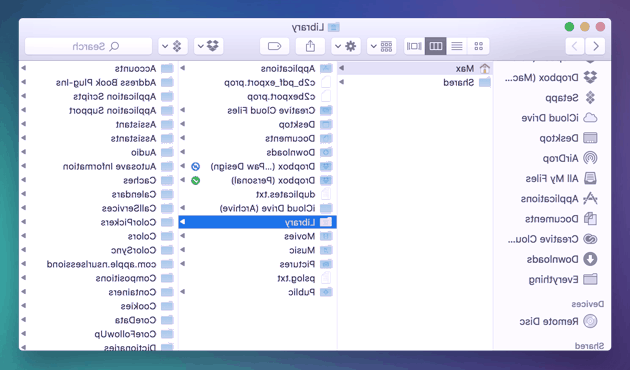Expand the Public folder arrow
This screenshot has width=630, height=370.
pyautogui.click(x=182, y=292)
